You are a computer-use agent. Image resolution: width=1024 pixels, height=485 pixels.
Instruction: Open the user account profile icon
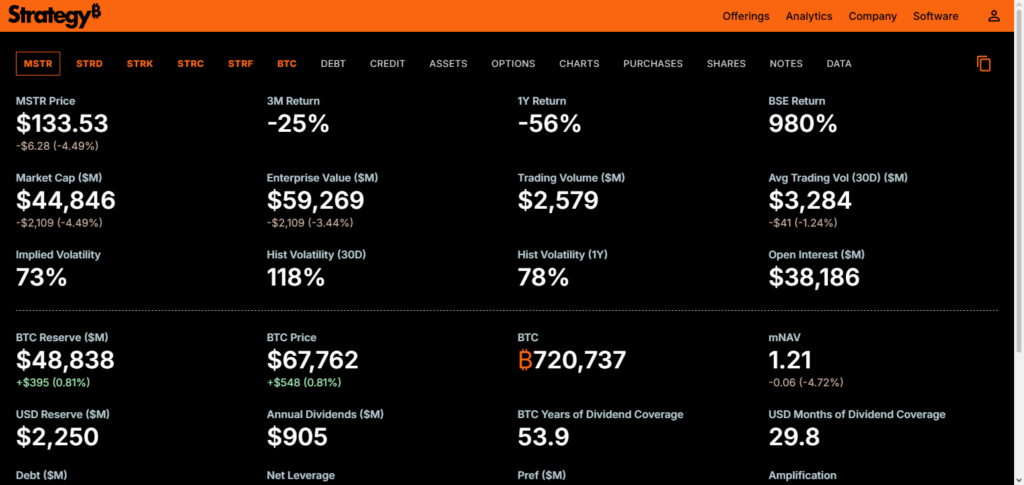click(x=993, y=16)
